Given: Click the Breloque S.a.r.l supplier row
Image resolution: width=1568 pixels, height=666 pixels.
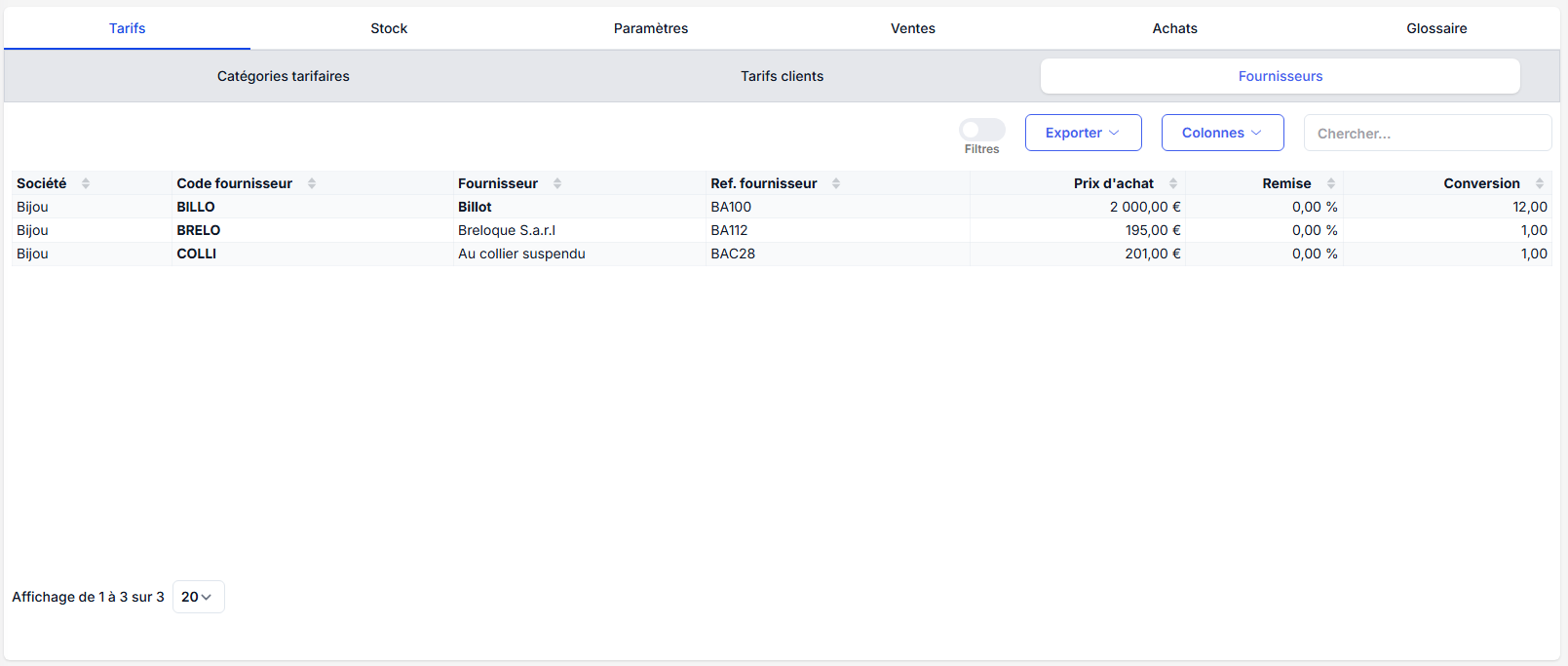Looking at the screenshot, I should 507,230.
